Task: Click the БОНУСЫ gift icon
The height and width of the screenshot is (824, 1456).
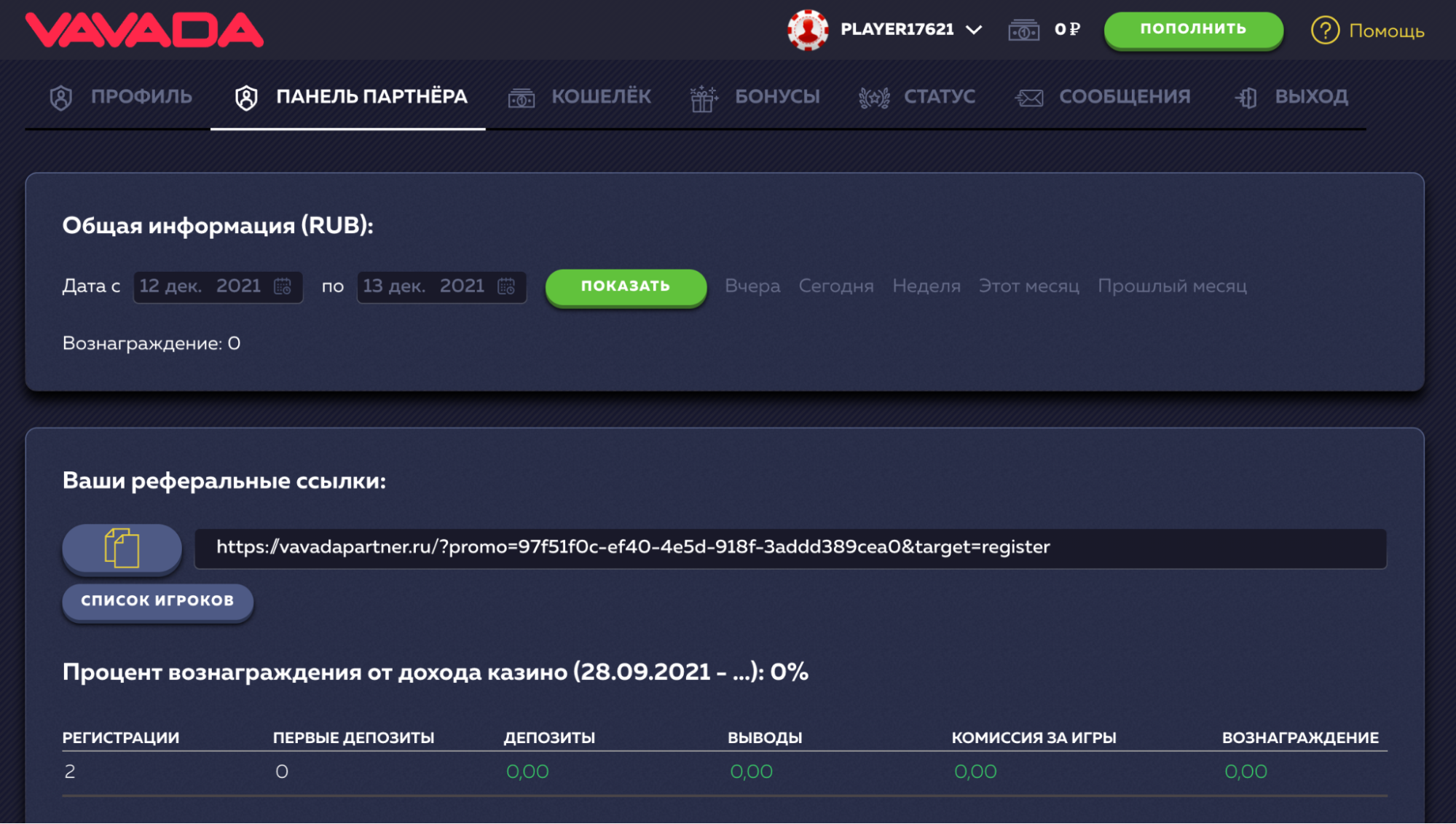Action: click(x=704, y=98)
